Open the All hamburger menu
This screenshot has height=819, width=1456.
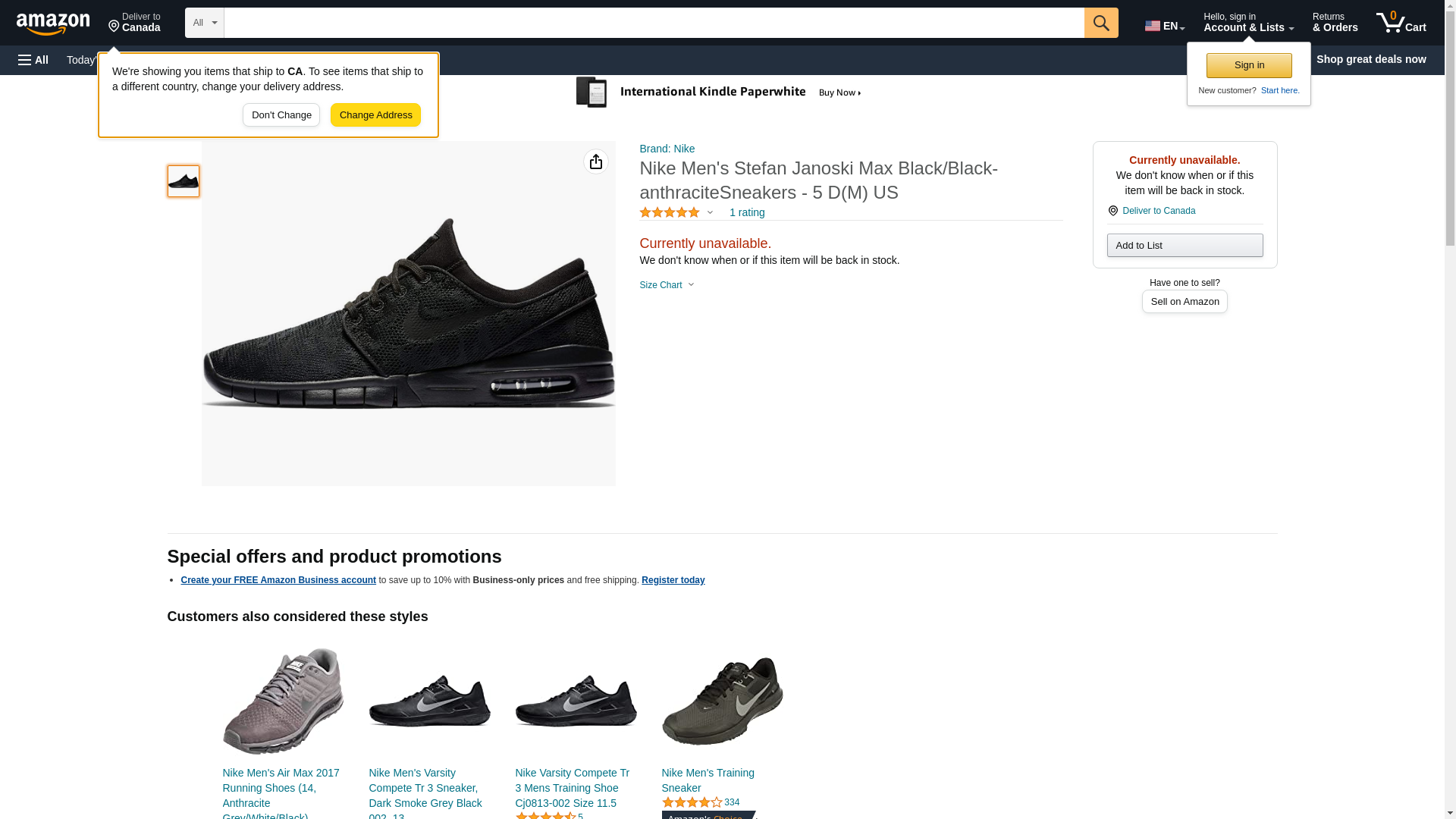click(33, 60)
